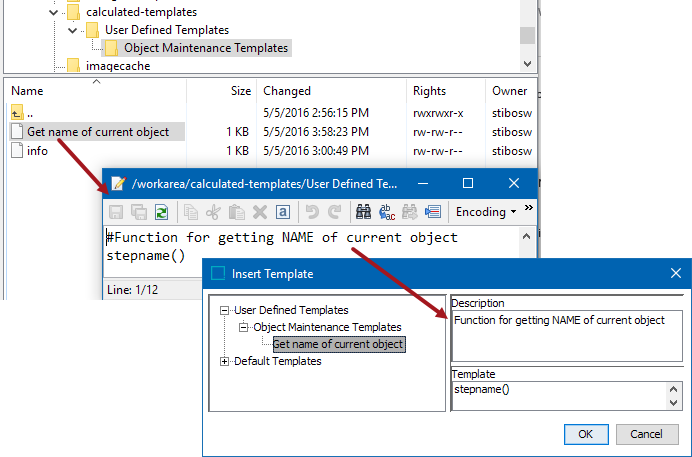Screen dimensions: 692x457
Task: Collapse the calculated-templates folder
Action: (x=54, y=12)
